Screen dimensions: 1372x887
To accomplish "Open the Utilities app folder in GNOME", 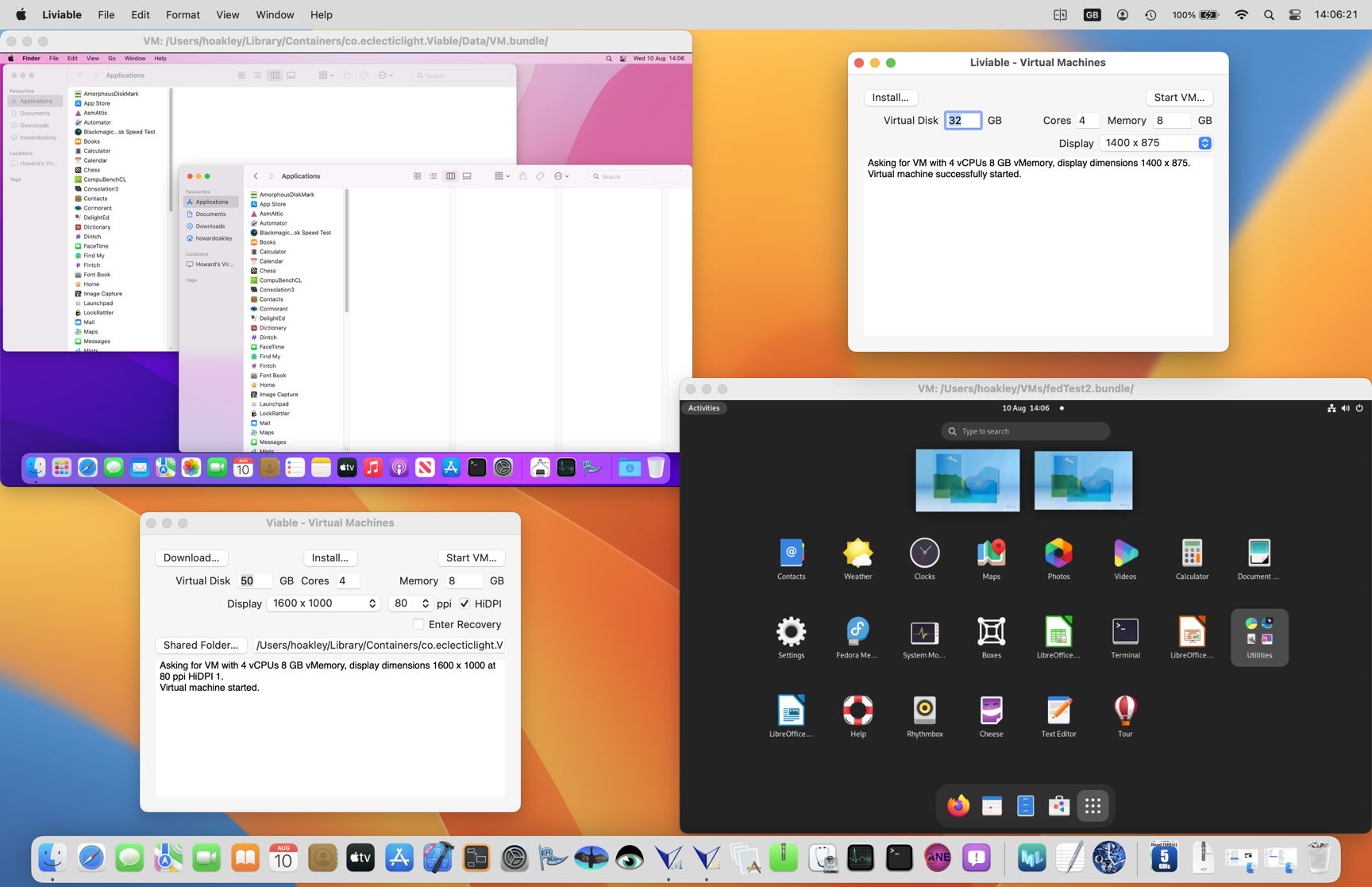I will [1259, 637].
